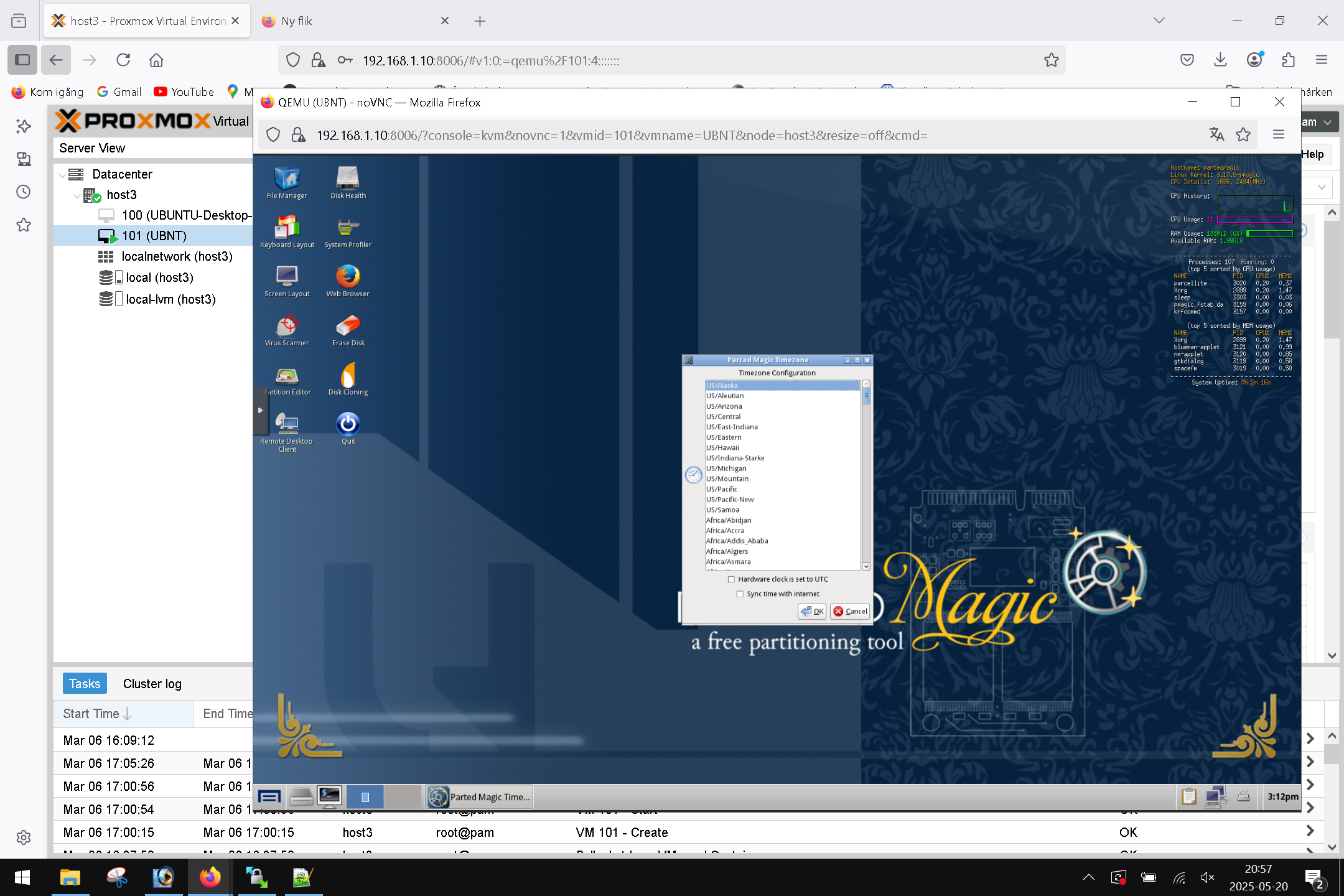1344x896 pixels.
Task: Select US/Pacific in the timezone list
Action: coord(721,490)
